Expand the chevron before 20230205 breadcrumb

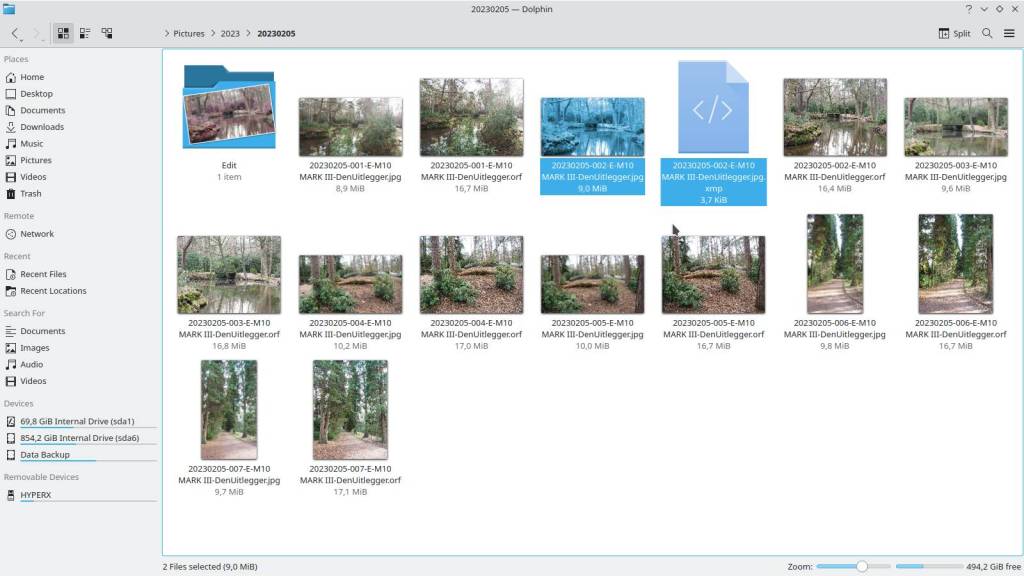tap(249, 33)
